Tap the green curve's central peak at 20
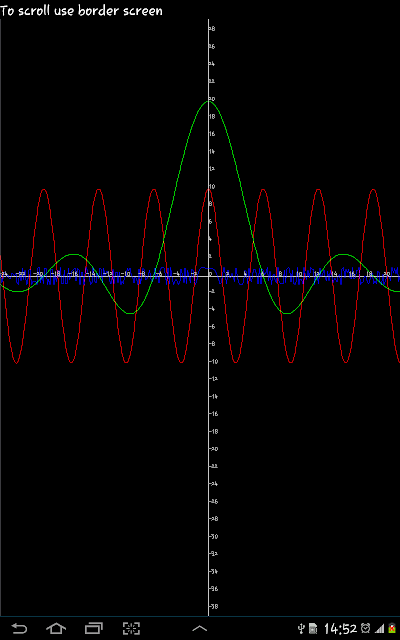This screenshot has width=400, height=640. click(209, 101)
